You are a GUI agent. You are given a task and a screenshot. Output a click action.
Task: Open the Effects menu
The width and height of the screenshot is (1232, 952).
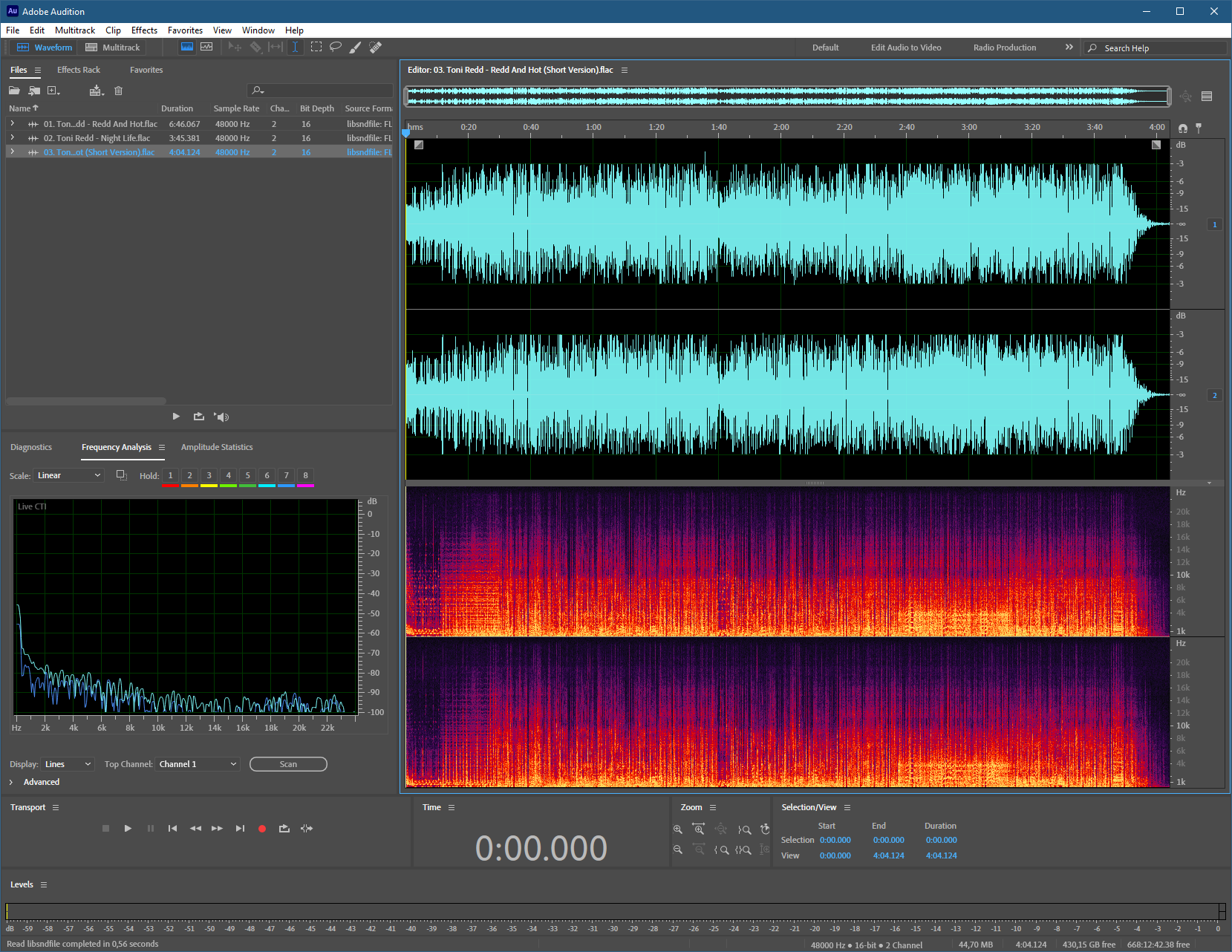(x=144, y=30)
